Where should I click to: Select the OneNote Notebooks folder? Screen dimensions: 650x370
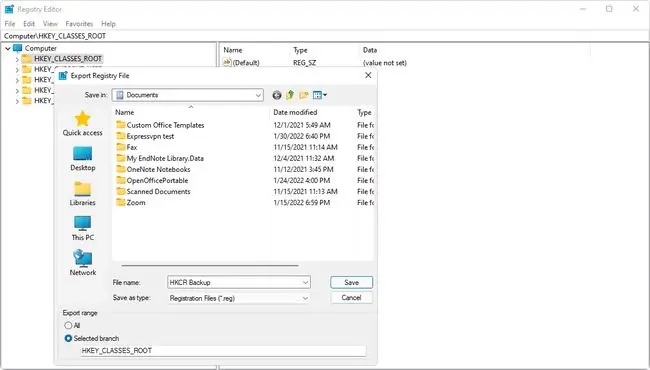tap(153, 169)
